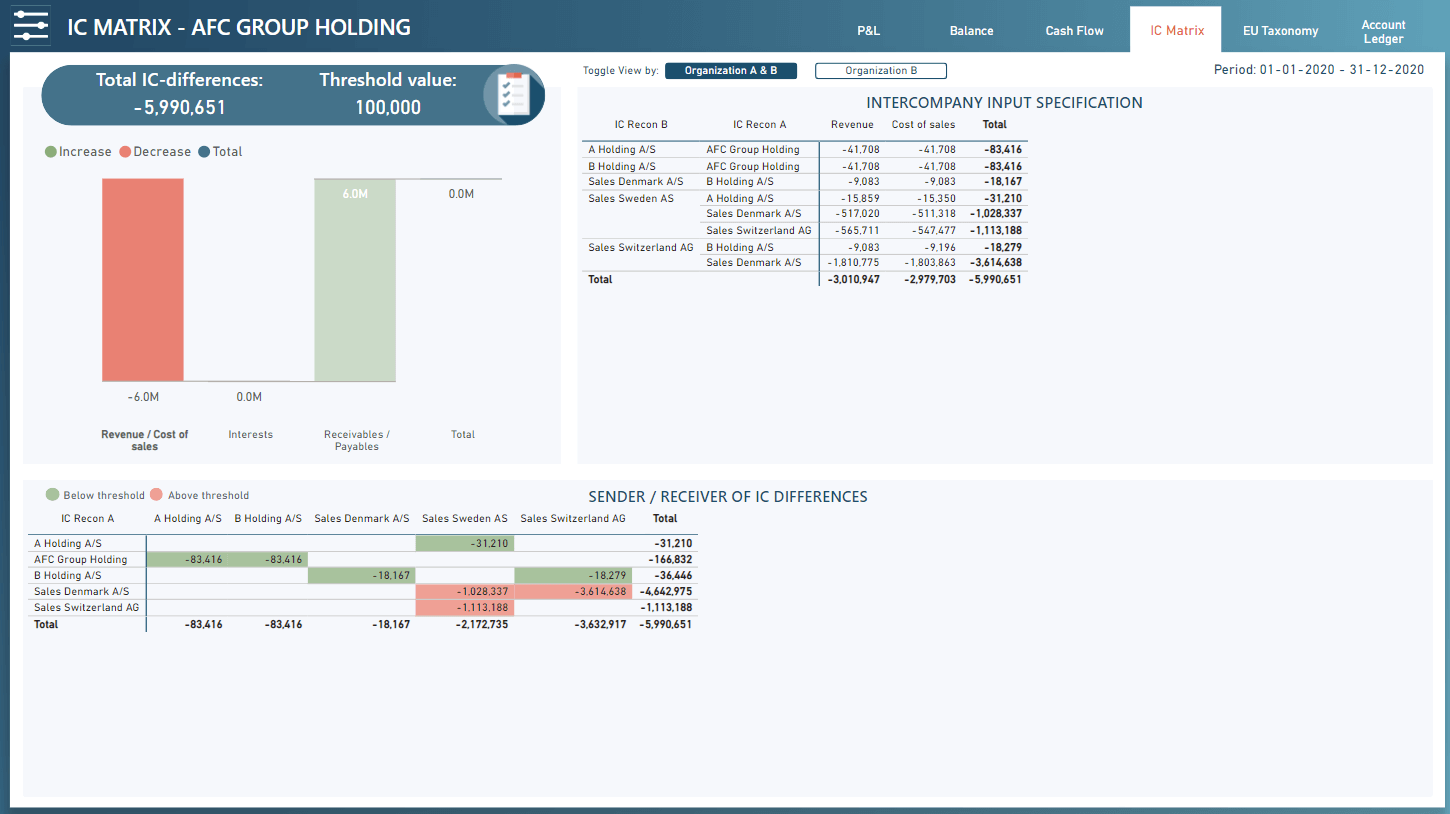This screenshot has width=1450, height=814.
Task: Switch to the P&L tab
Action: point(868,31)
